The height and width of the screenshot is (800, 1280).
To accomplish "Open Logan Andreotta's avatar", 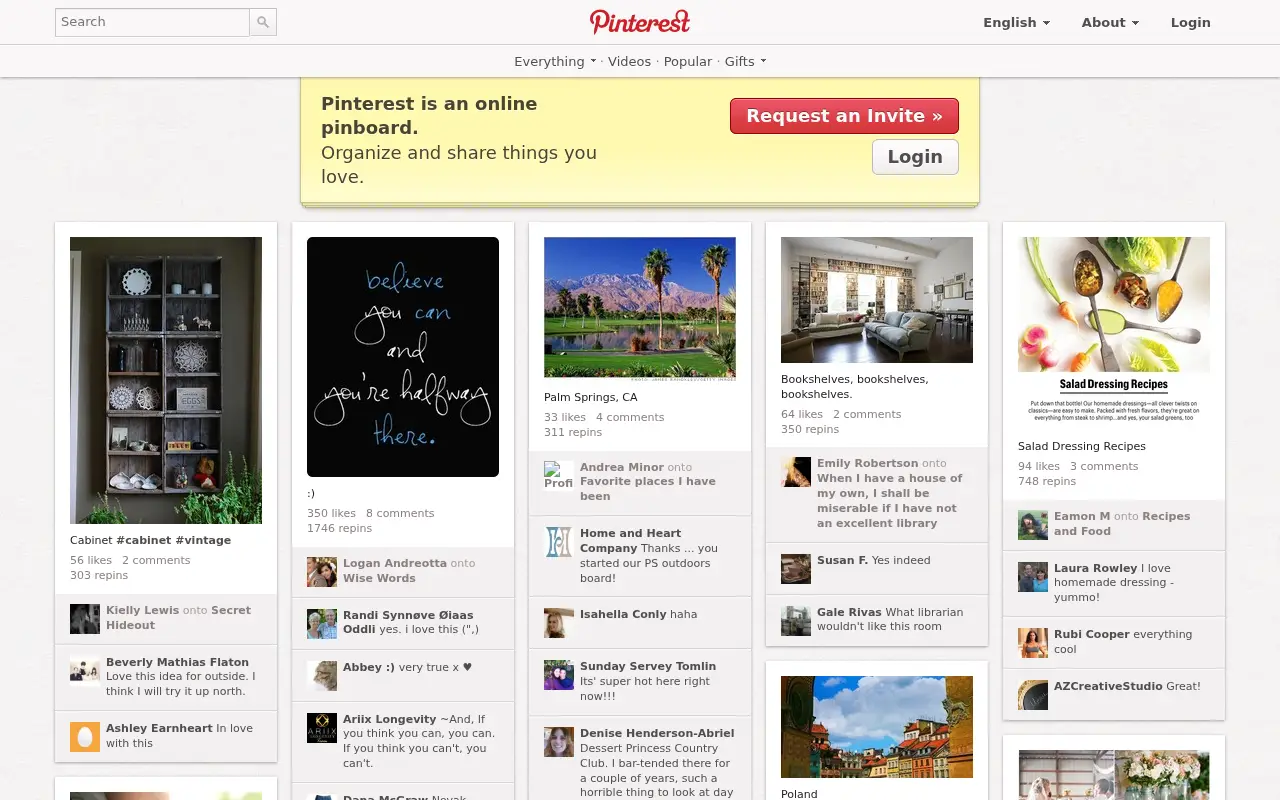I will click(x=322, y=571).
